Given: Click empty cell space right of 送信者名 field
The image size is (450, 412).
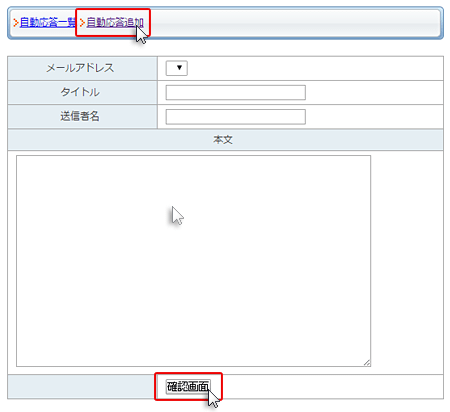Looking at the screenshot, I should pyautogui.click(x=374, y=117).
